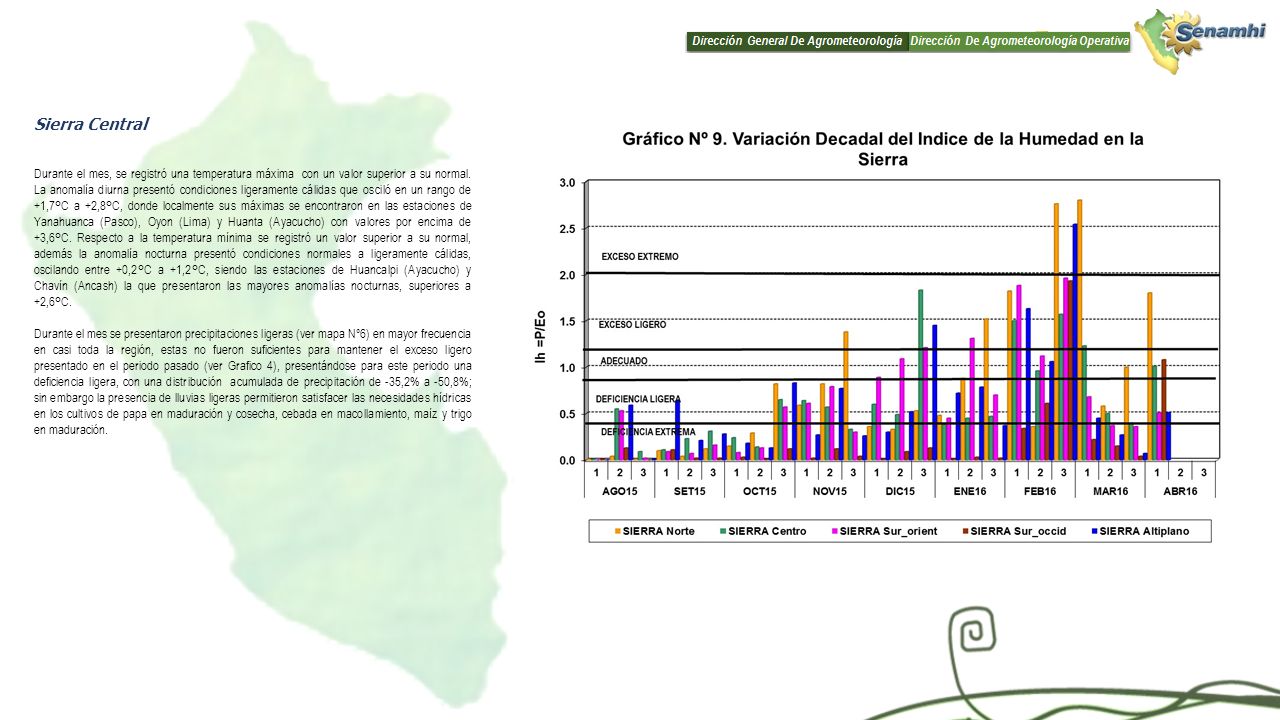Viewport: 1280px width, 720px height.
Task: Click the 2.0 value on the y-axis
Action: tap(566, 275)
